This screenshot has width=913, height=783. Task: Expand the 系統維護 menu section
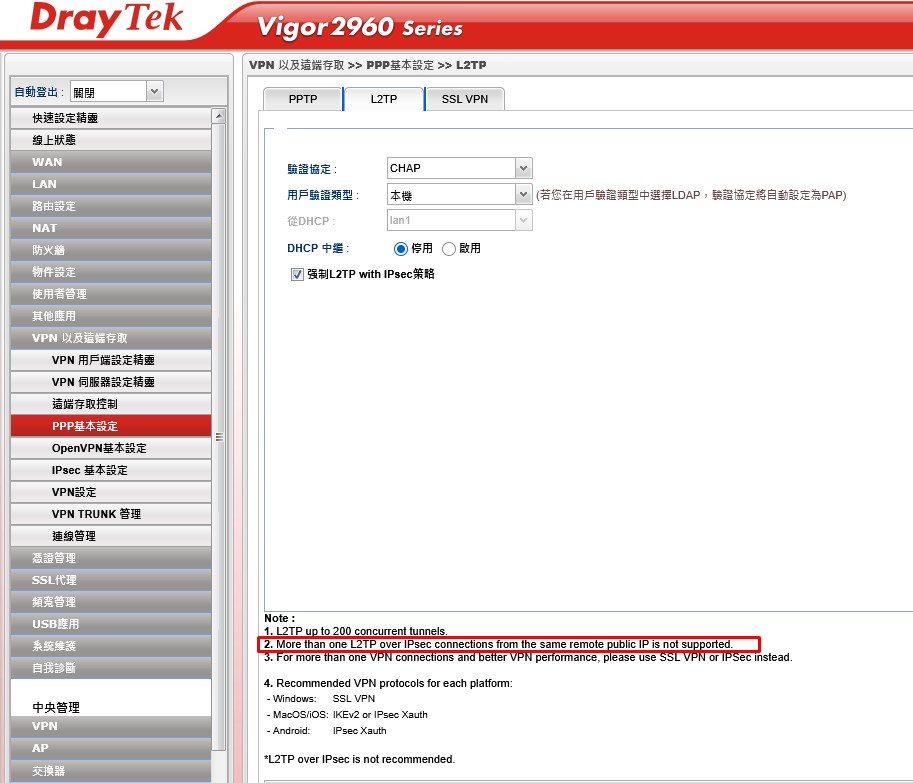(111, 646)
